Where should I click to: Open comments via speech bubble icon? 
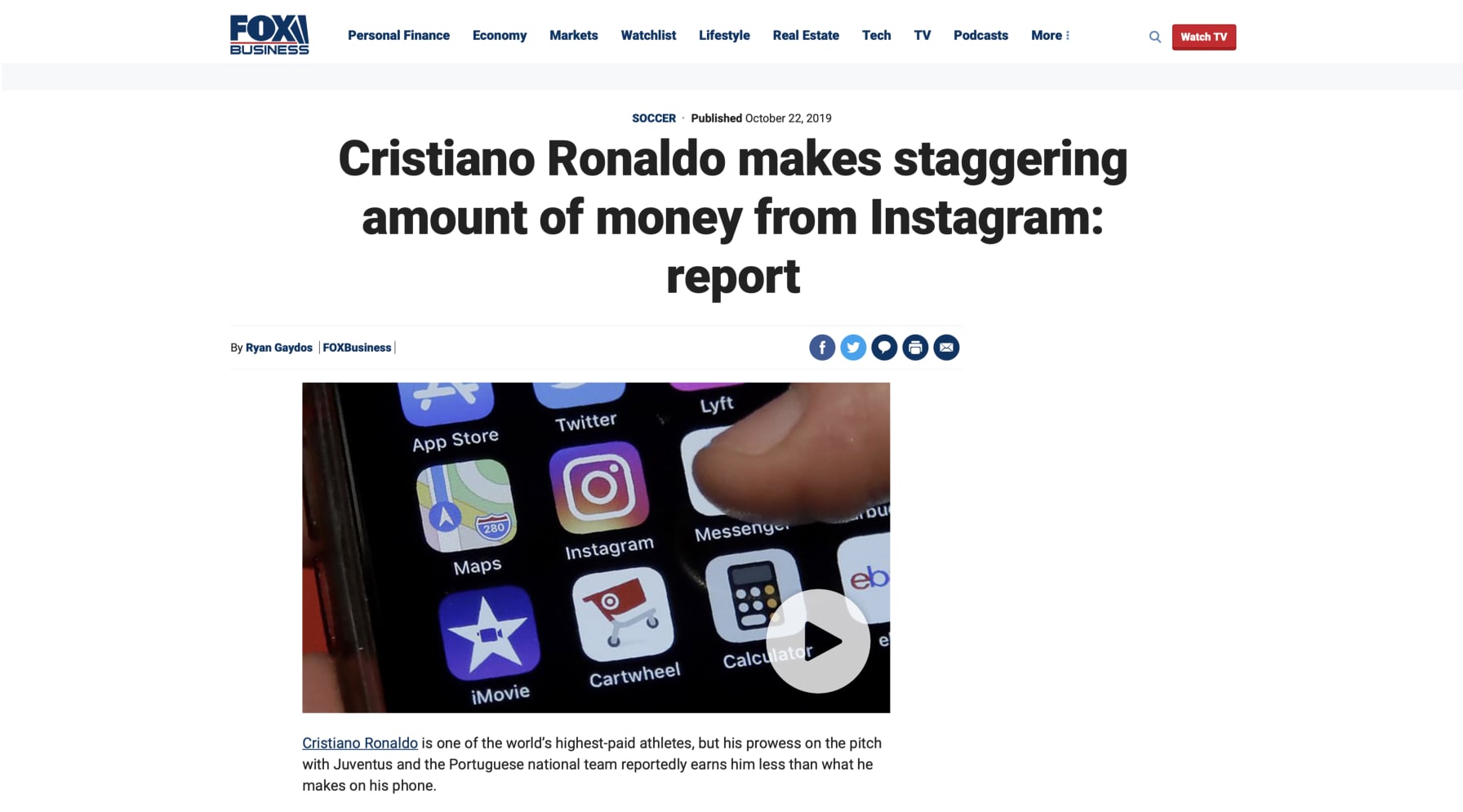(884, 348)
